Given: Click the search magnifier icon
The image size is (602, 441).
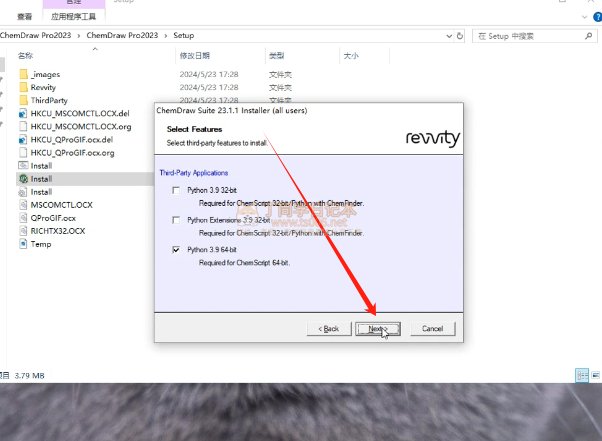Looking at the screenshot, I should coord(588,36).
